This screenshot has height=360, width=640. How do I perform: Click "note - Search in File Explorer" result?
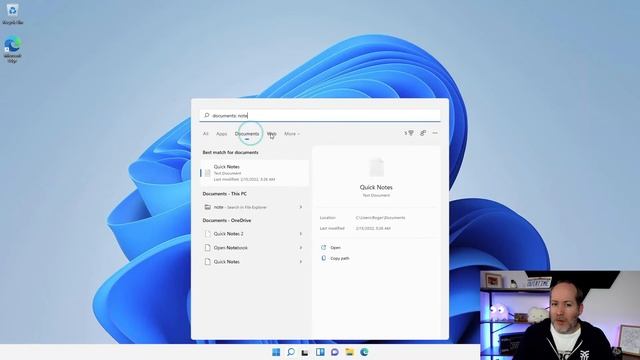point(240,207)
